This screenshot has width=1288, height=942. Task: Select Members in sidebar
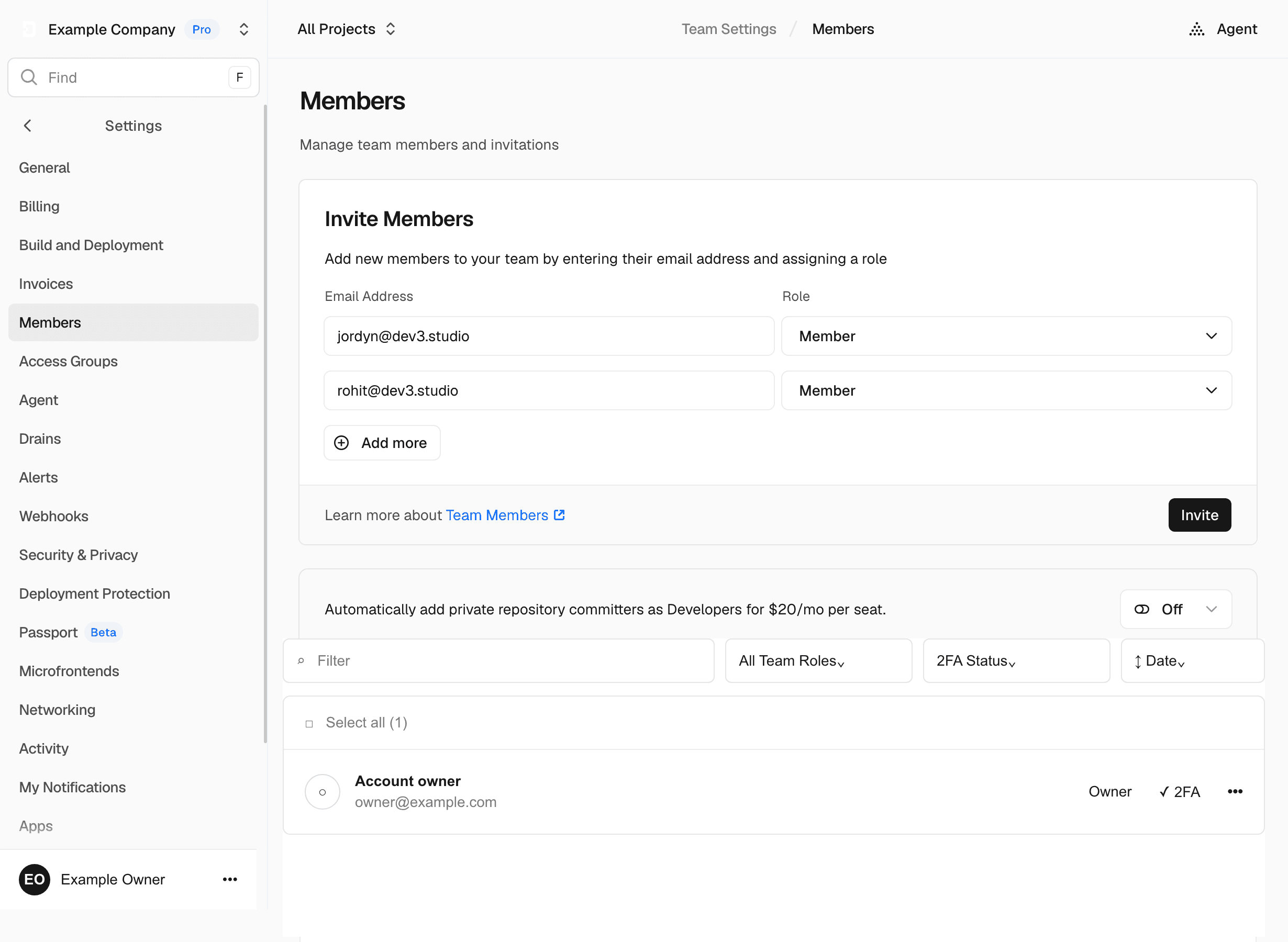pos(134,322)
